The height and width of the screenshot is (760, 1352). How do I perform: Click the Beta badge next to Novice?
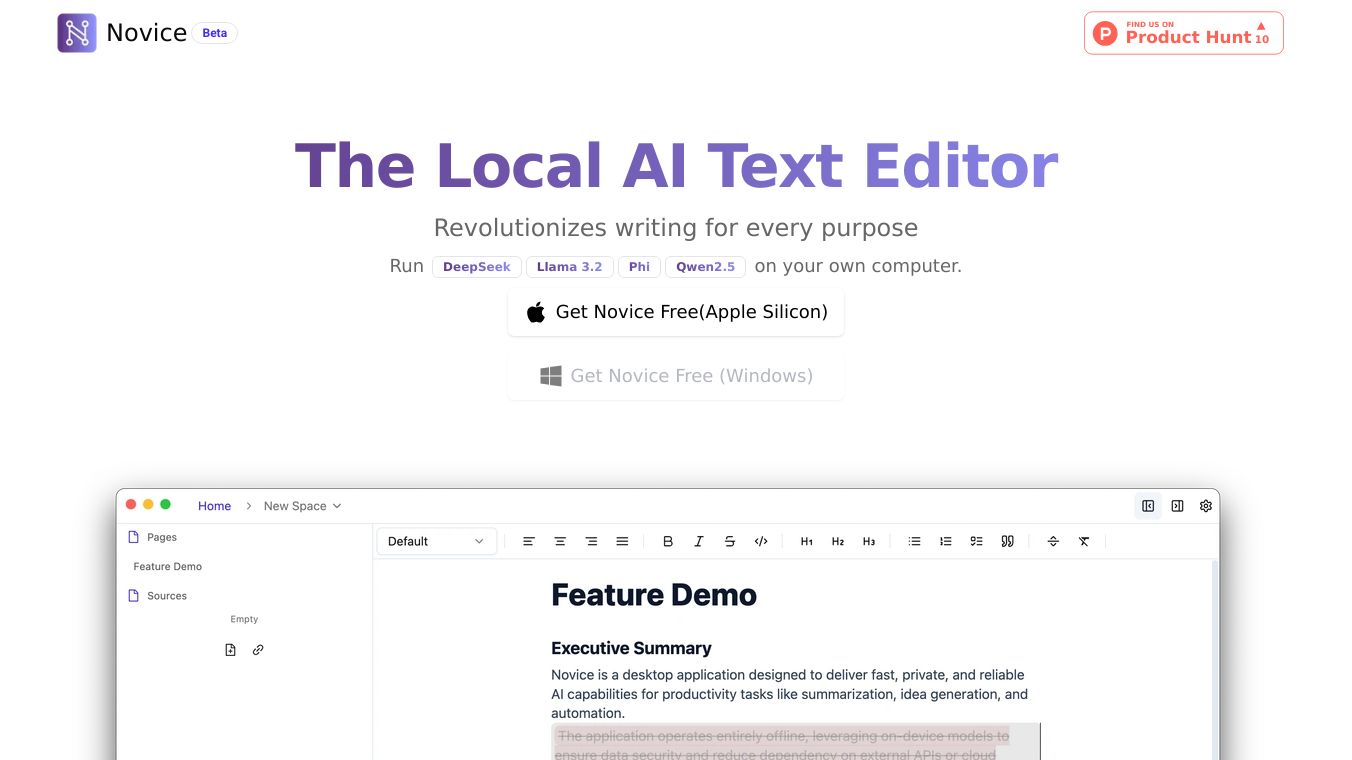[215, 33]
